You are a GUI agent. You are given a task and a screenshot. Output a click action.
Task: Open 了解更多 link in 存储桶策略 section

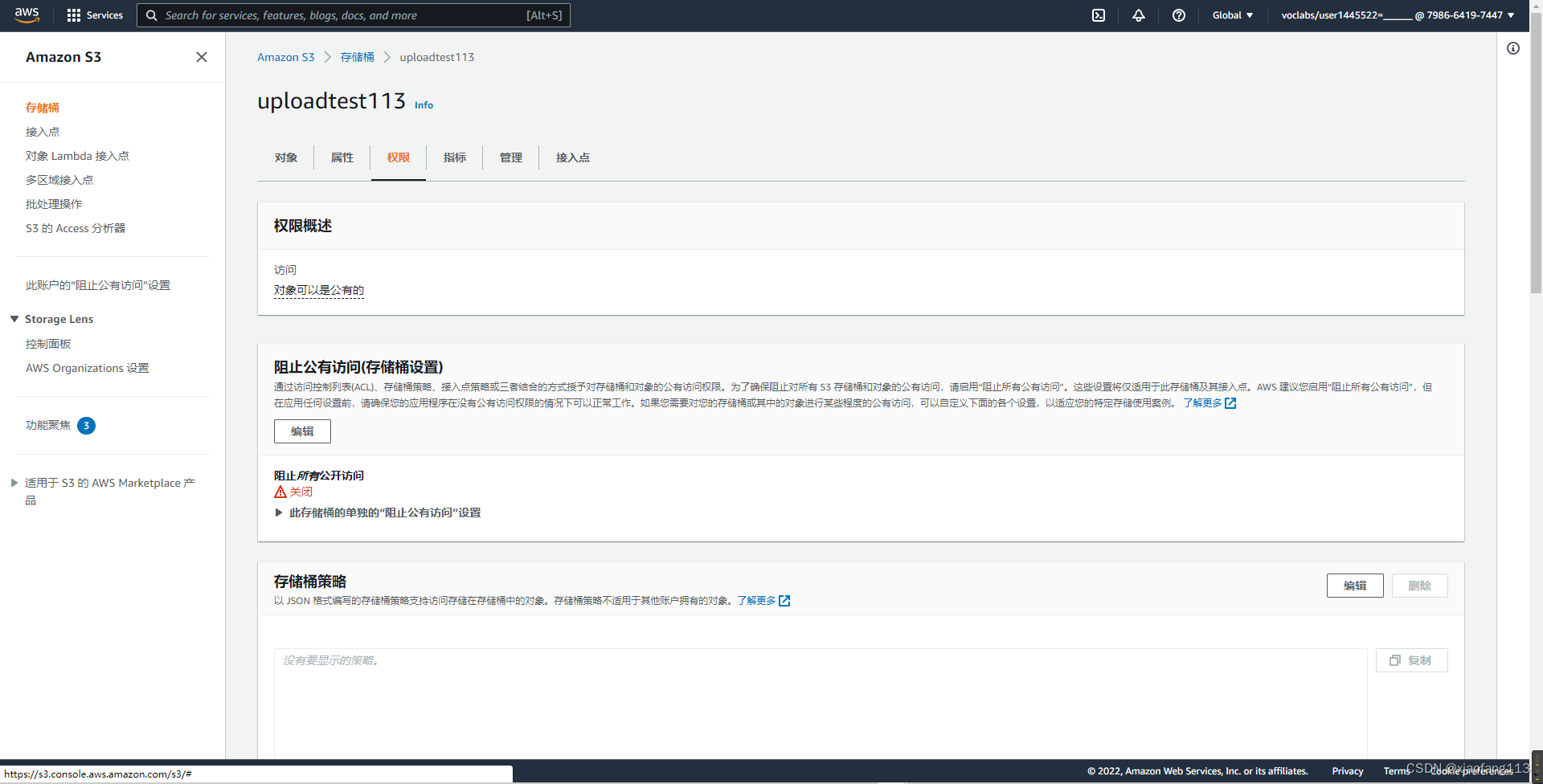pyautogui.click(x=763, y=601)
